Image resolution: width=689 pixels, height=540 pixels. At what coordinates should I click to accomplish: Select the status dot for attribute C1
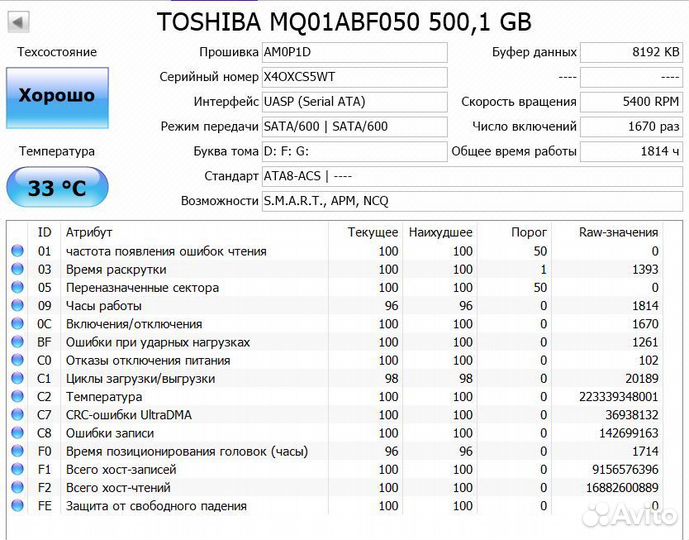pos(18,378)
